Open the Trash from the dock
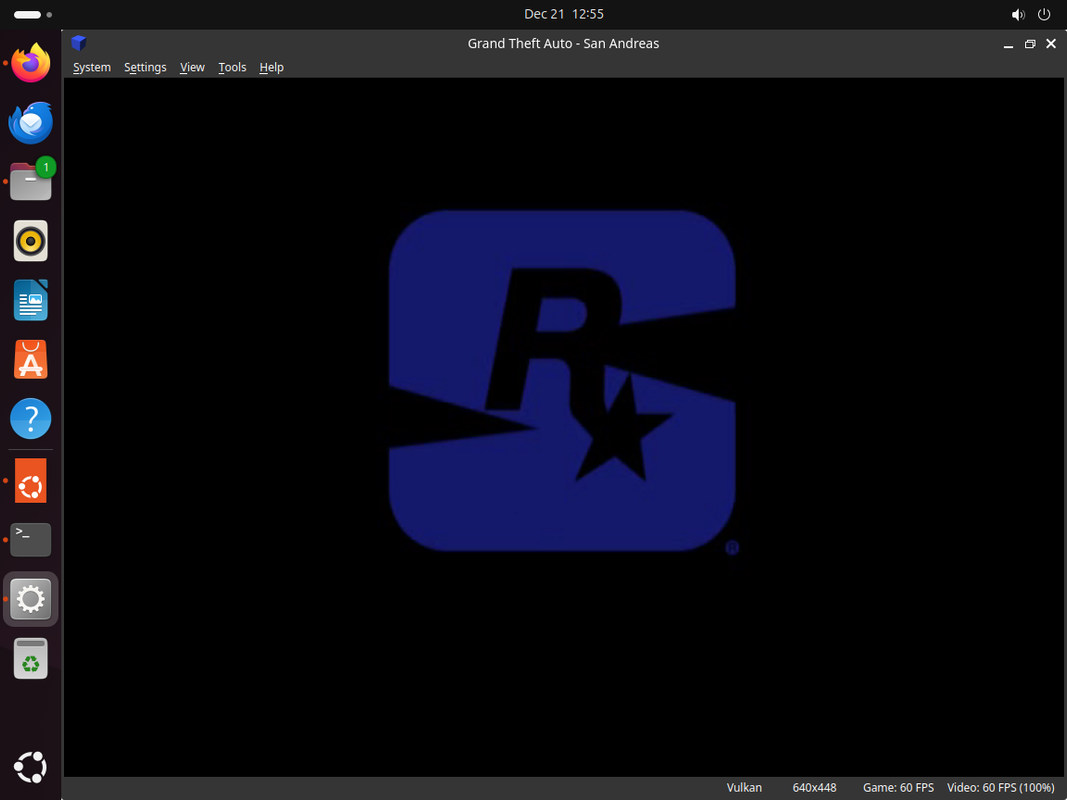Screen dimensions: 1067x800 pos(31,659)
